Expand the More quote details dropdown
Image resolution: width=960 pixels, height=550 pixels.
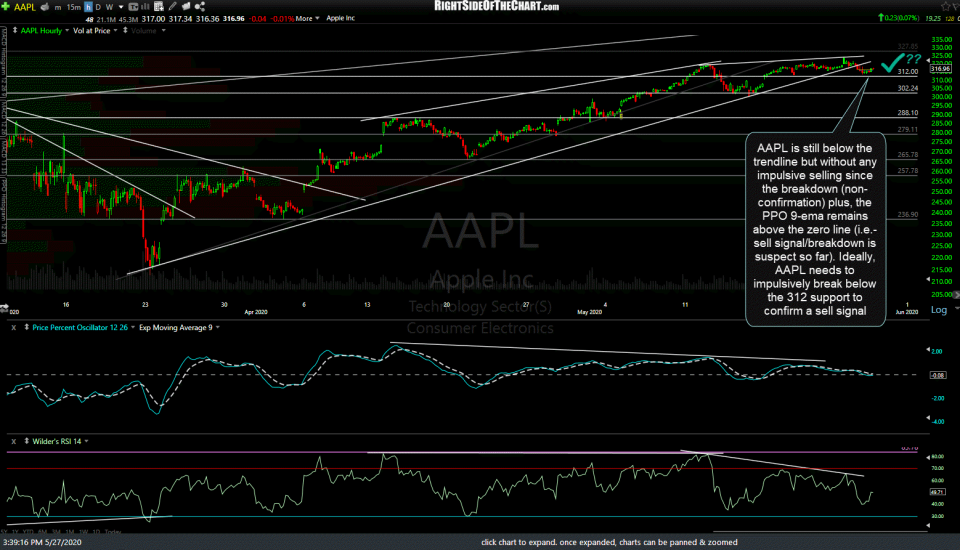(307, 18)
